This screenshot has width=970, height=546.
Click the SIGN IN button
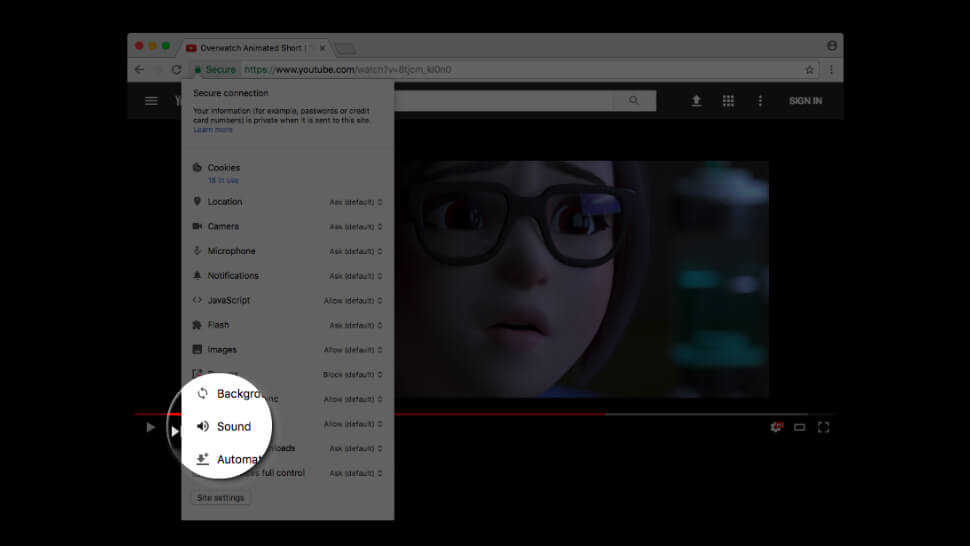[805, 101]
